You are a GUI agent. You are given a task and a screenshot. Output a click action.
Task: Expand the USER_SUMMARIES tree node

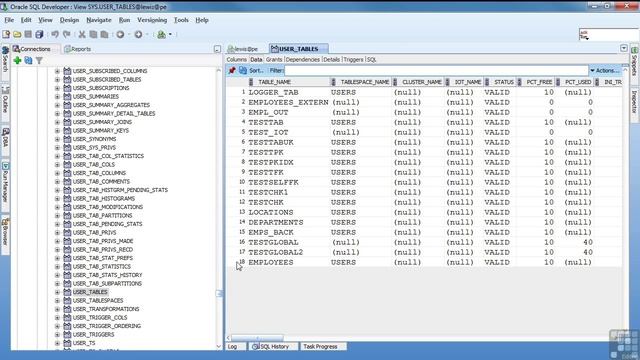[57, 97]
